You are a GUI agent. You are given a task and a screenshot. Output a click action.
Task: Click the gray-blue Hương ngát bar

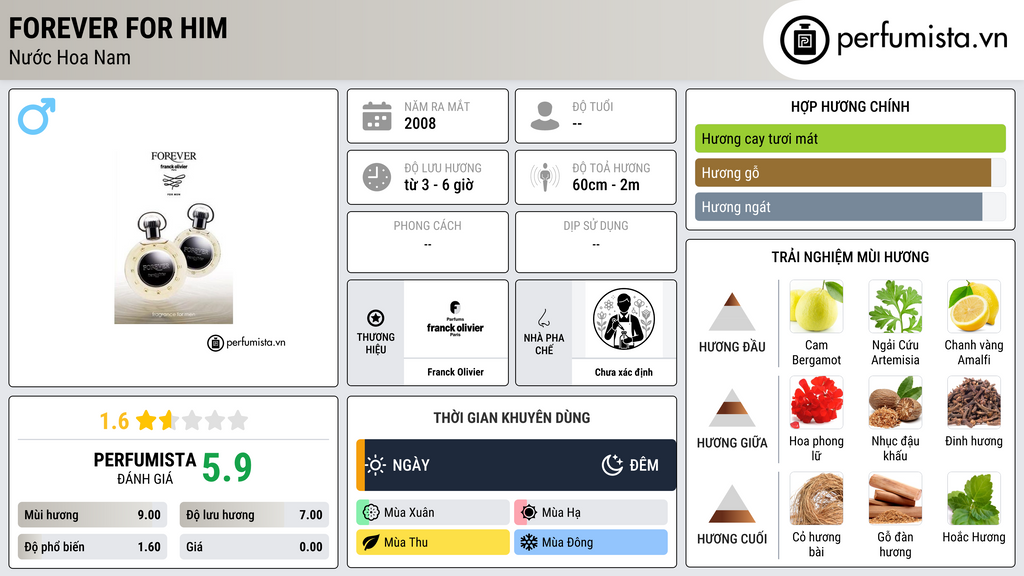point(839,207)
